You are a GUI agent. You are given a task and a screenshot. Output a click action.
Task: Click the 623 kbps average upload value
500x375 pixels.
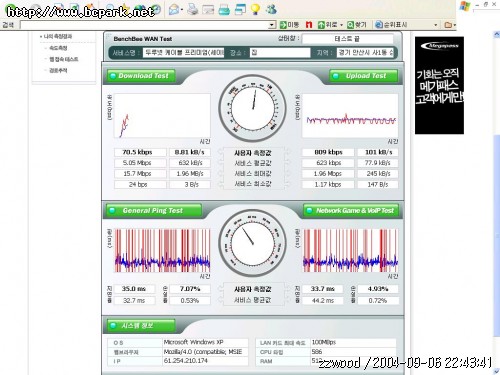pos(328,163)
